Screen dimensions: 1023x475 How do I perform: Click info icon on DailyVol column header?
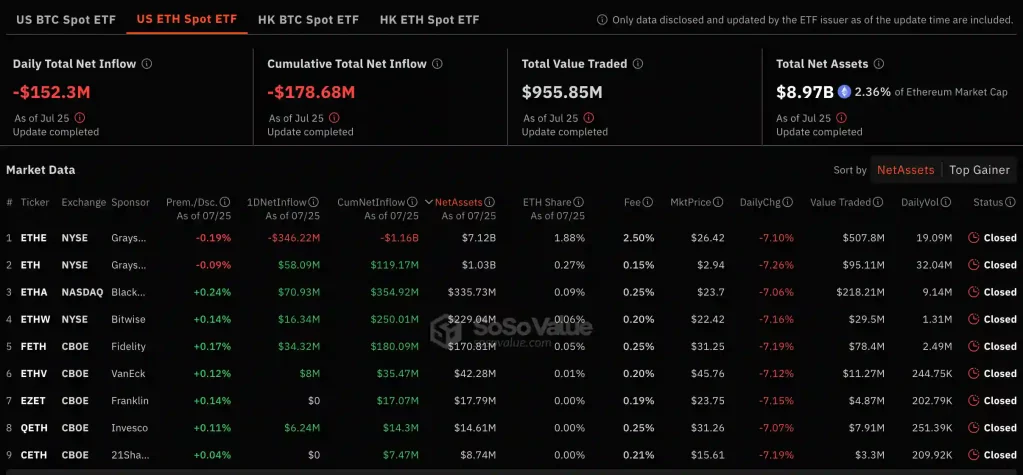click(x=946, y=202)
